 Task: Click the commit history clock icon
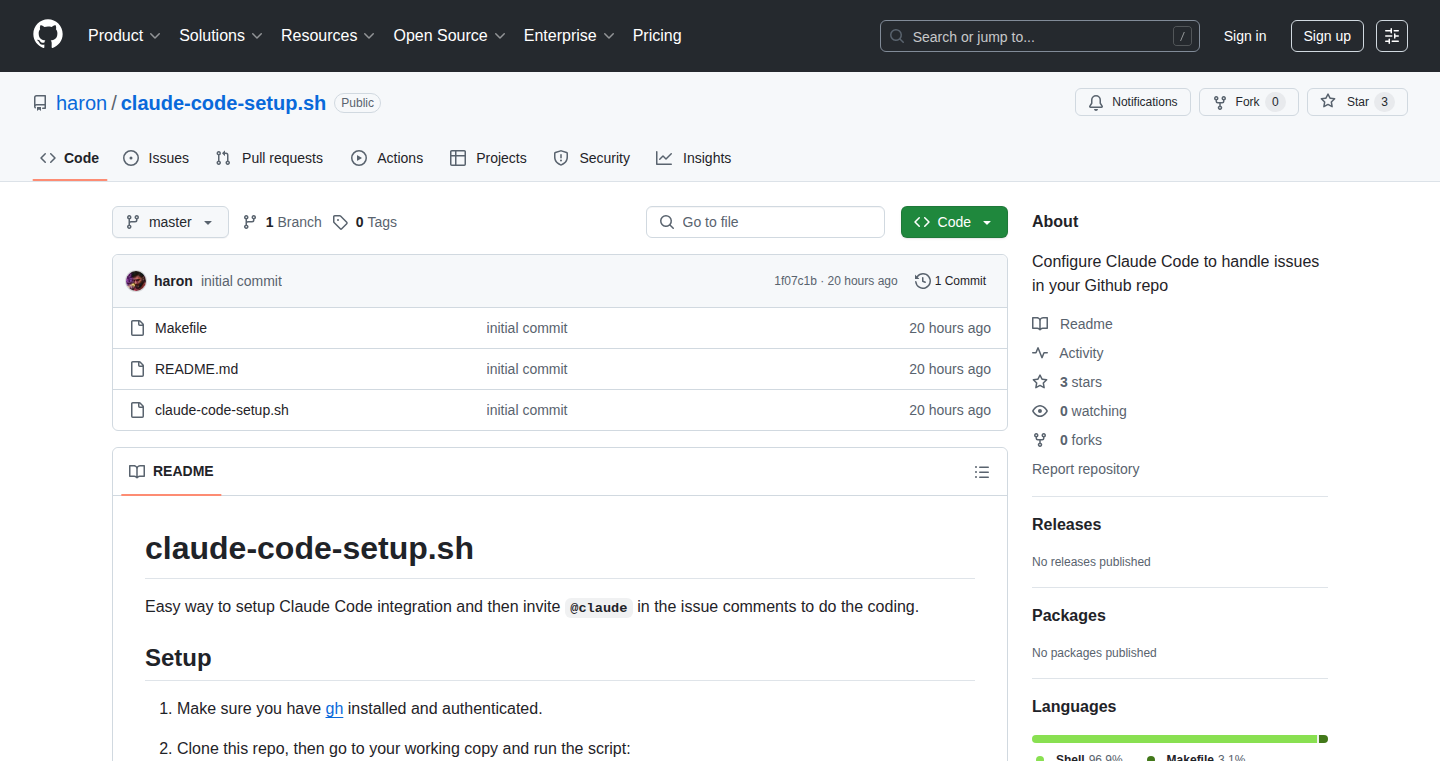click(922, 281)
